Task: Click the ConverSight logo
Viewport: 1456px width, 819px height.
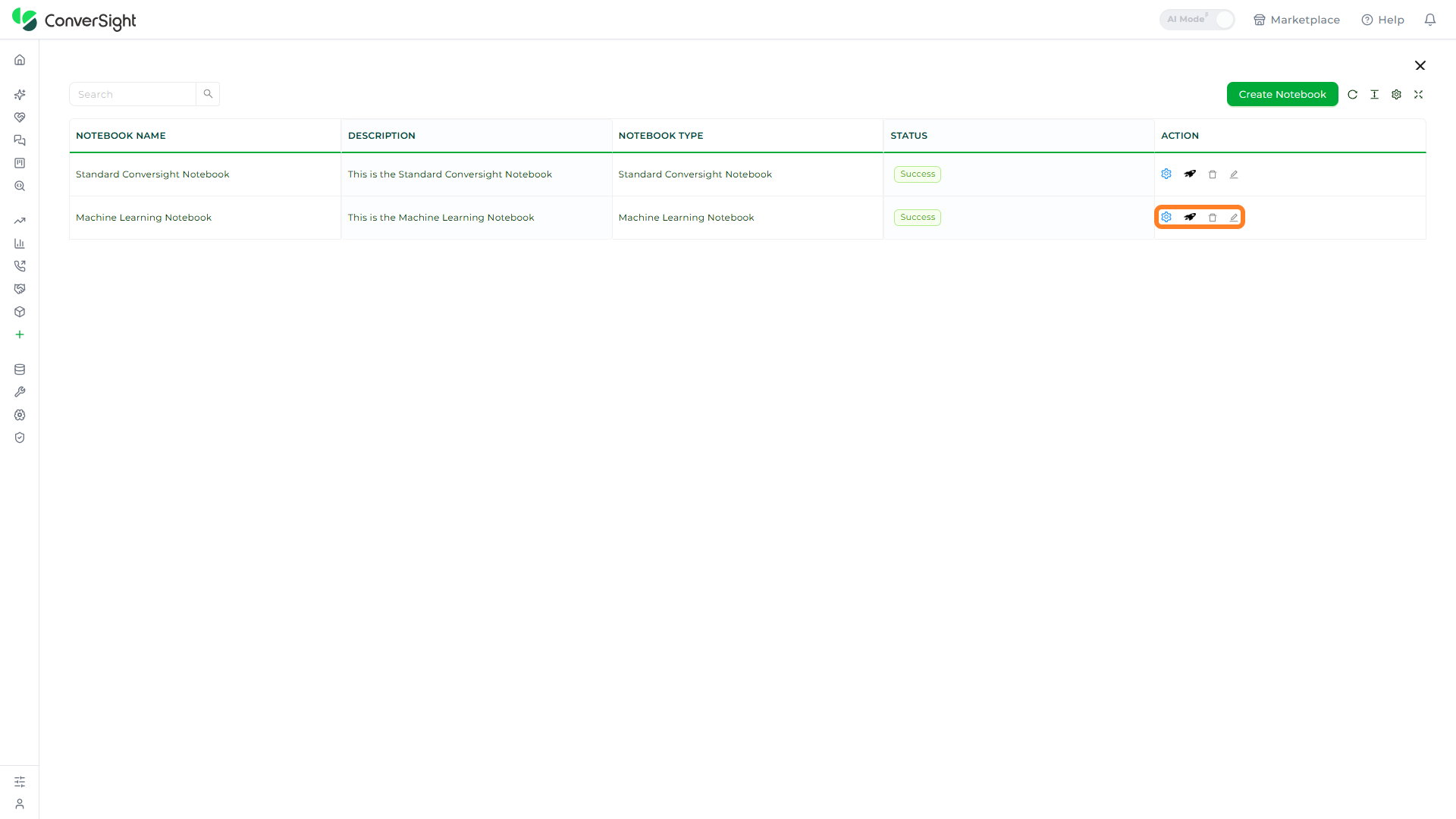Action: tap(74, 20)
